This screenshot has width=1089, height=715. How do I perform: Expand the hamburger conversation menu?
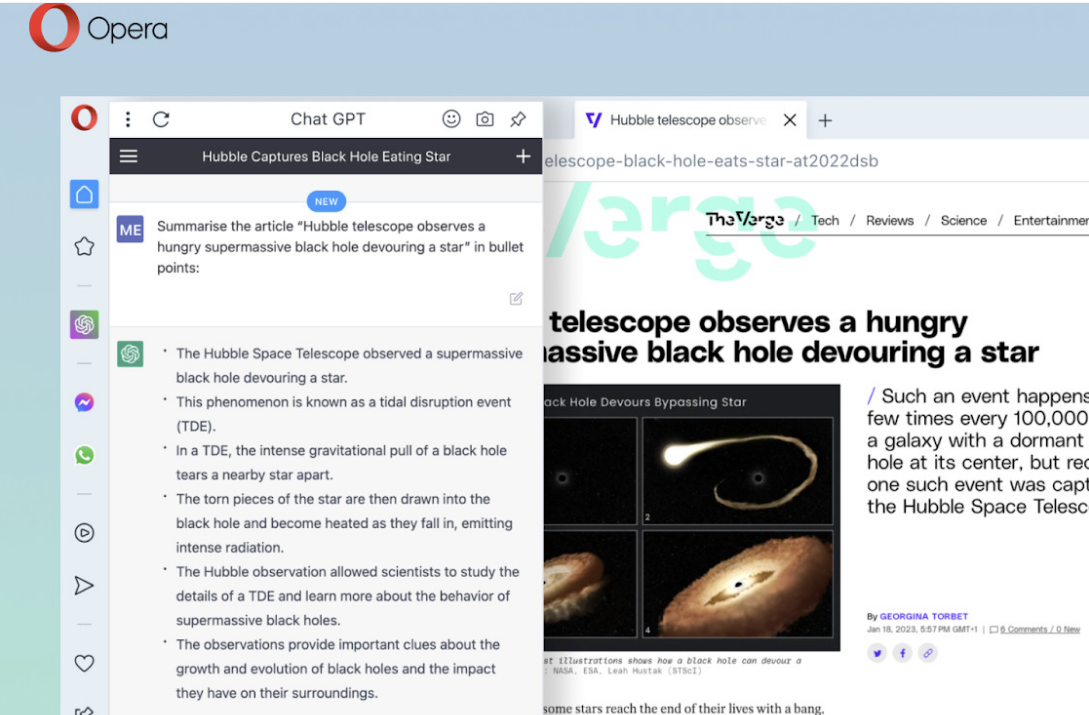coord(129,156)
